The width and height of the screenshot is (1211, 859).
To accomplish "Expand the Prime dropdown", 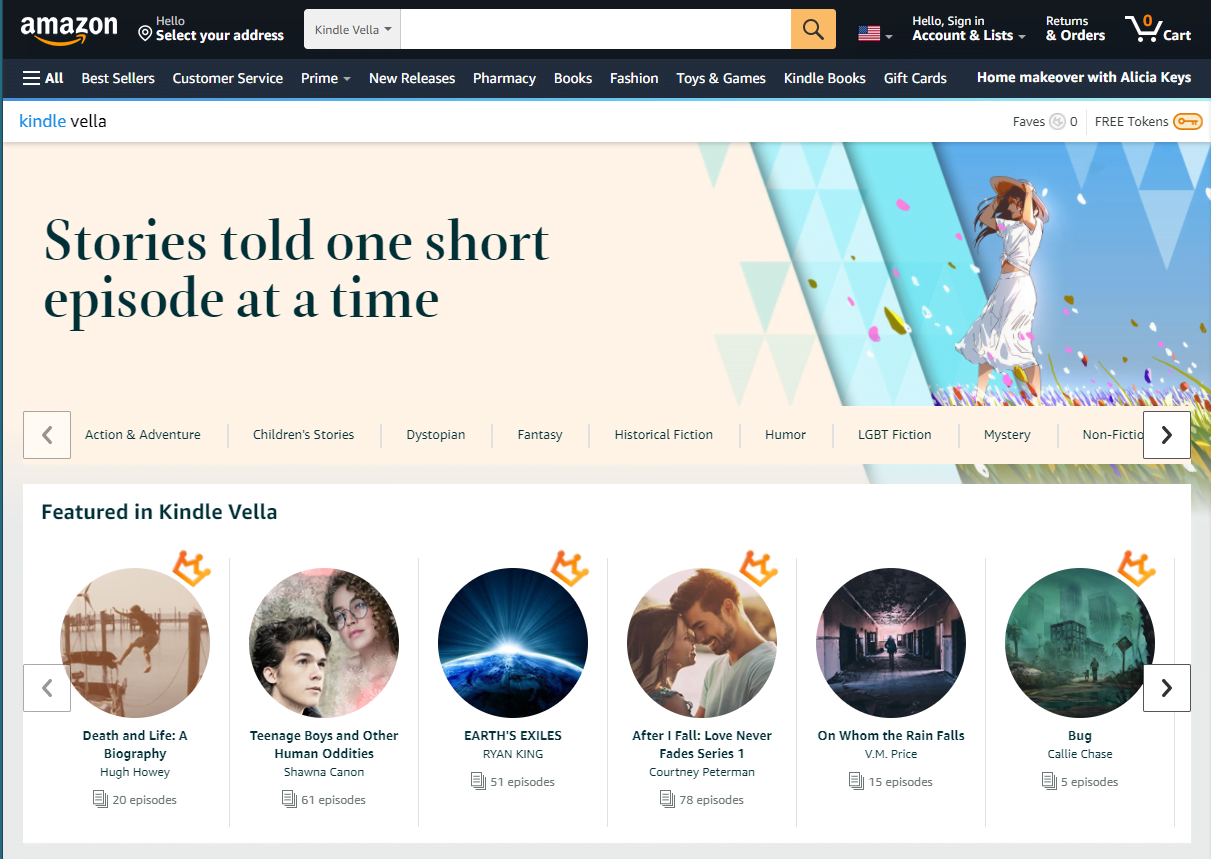I will point(326,78).
